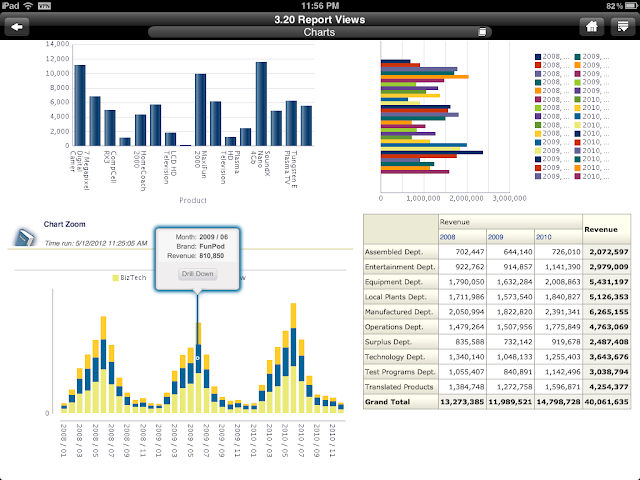The image size is (640, 480).
Task: Open the actions menu icon top right
Action: click(622, 27)
